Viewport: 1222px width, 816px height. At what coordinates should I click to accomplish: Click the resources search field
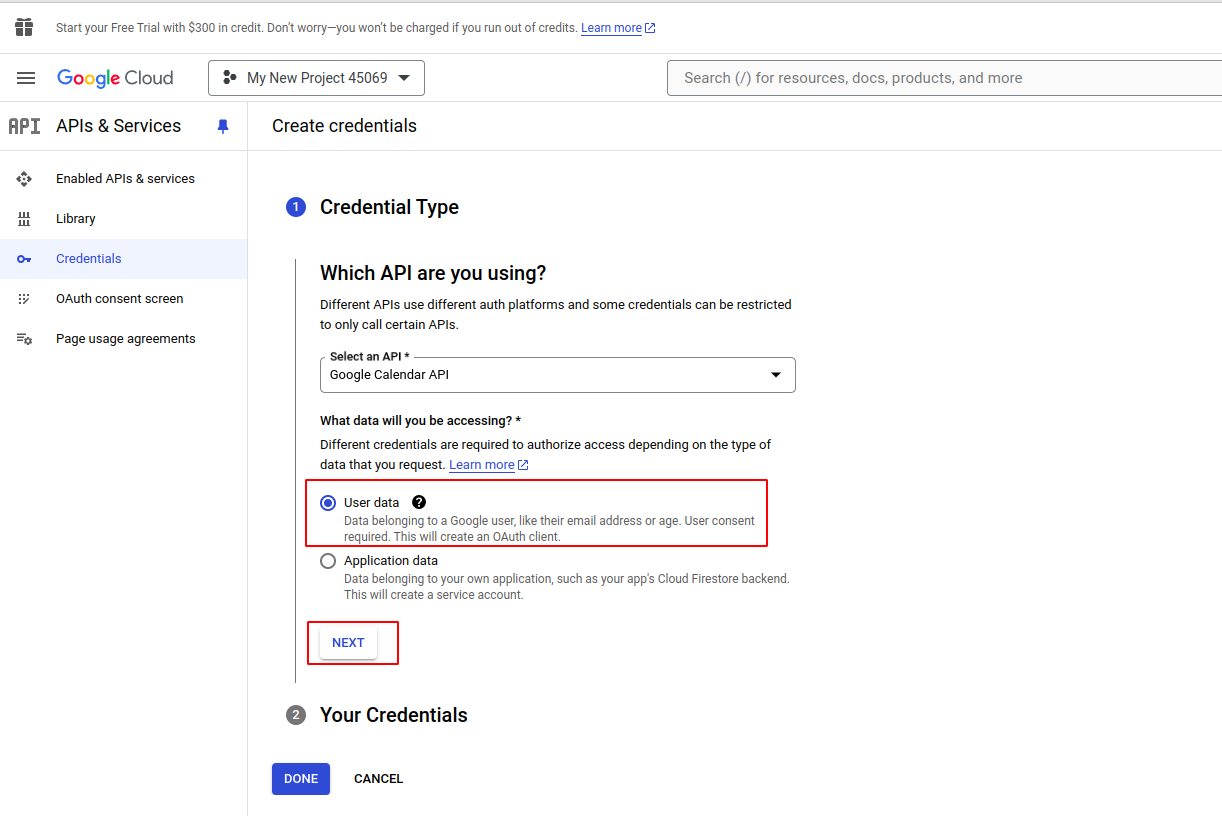tap(940, 78)
